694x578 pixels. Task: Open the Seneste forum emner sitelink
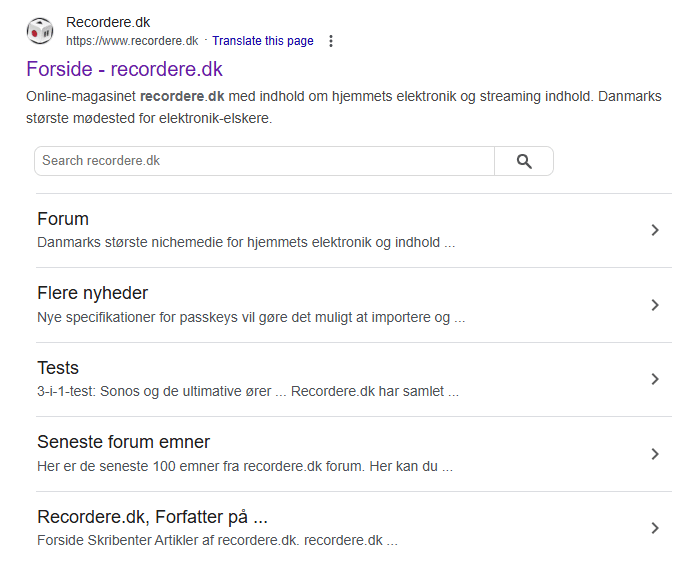[x=123, y=442]
